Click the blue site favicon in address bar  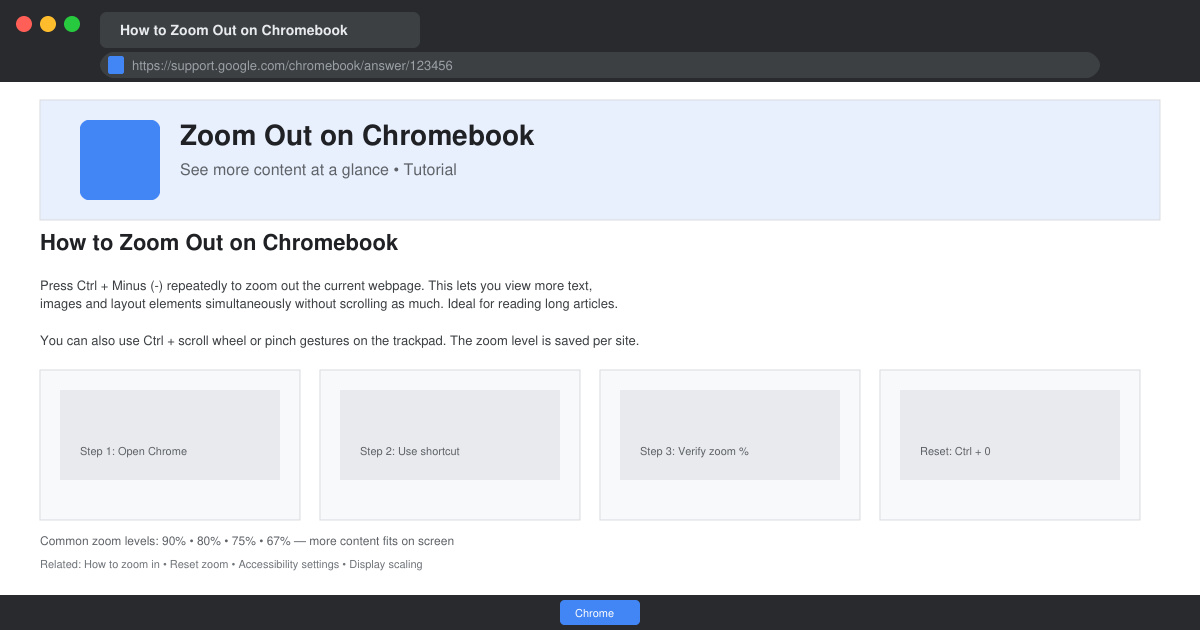coord(116,65)
